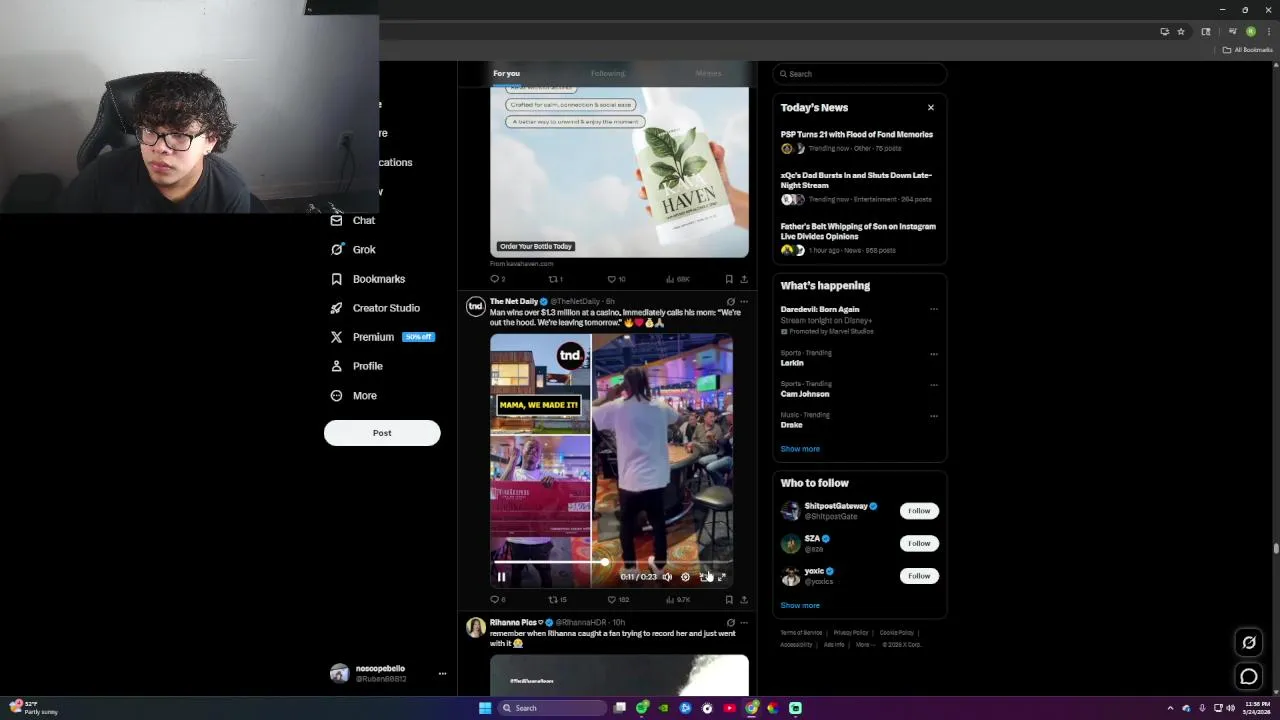Open PSP Turns 21 news story

pyautogui.click(x=858, y=141)
